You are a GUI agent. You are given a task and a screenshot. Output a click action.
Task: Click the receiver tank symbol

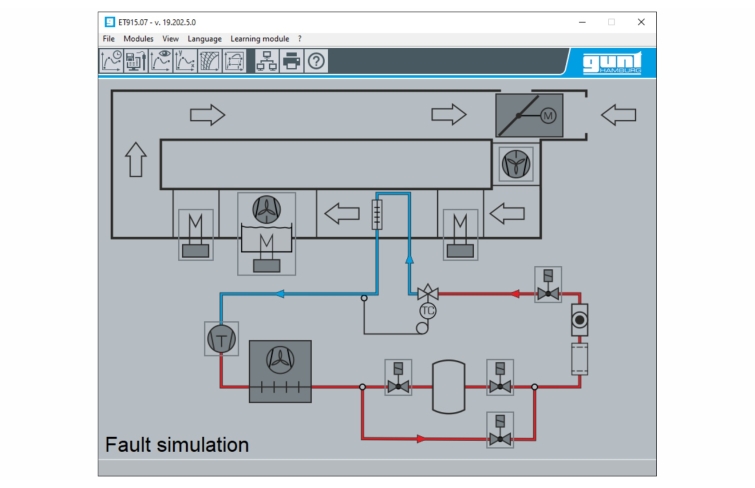pos(449,387)
